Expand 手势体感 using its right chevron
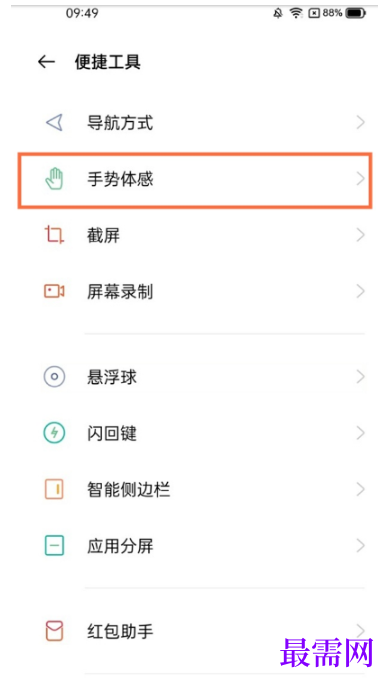This screenshot has width=392, height=684. click(x=360, y=179)
